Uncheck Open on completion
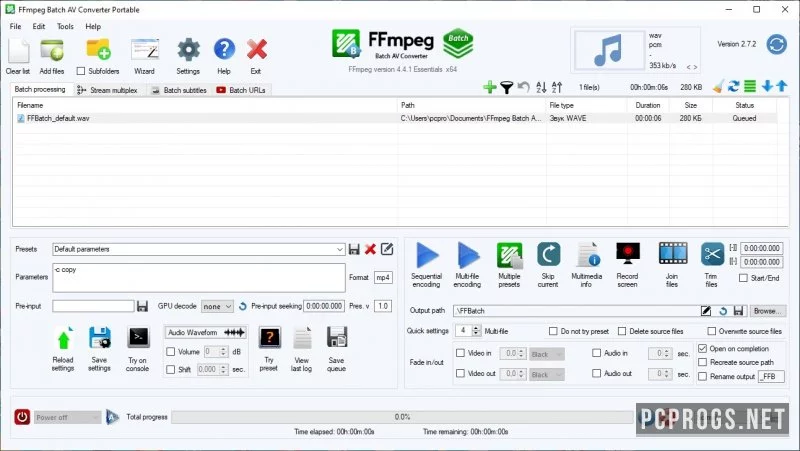800x451 pixels. pyautogui.click(x=703, y=348)
